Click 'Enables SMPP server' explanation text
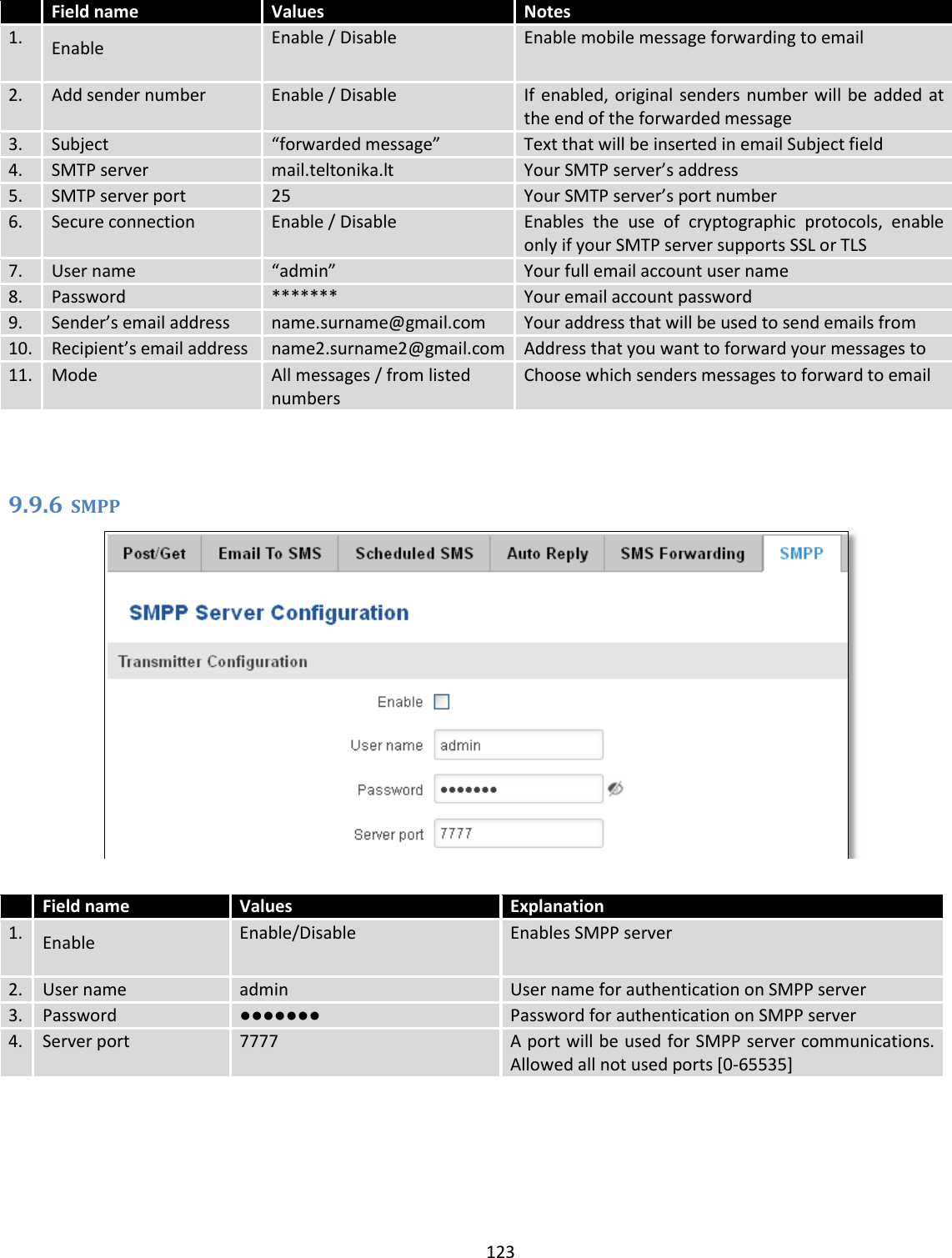The width and height of the screenshot is (952, 1258). click(x=591, y=933)
